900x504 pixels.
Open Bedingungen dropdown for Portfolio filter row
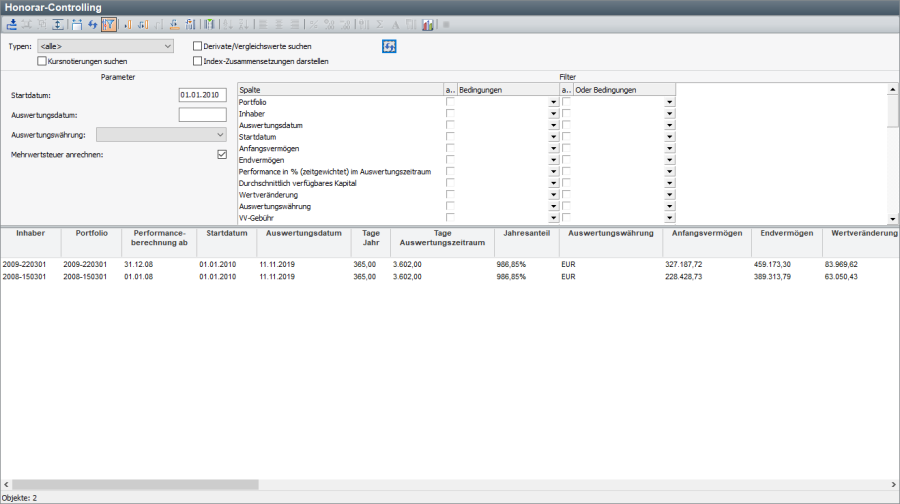[553, 102]
